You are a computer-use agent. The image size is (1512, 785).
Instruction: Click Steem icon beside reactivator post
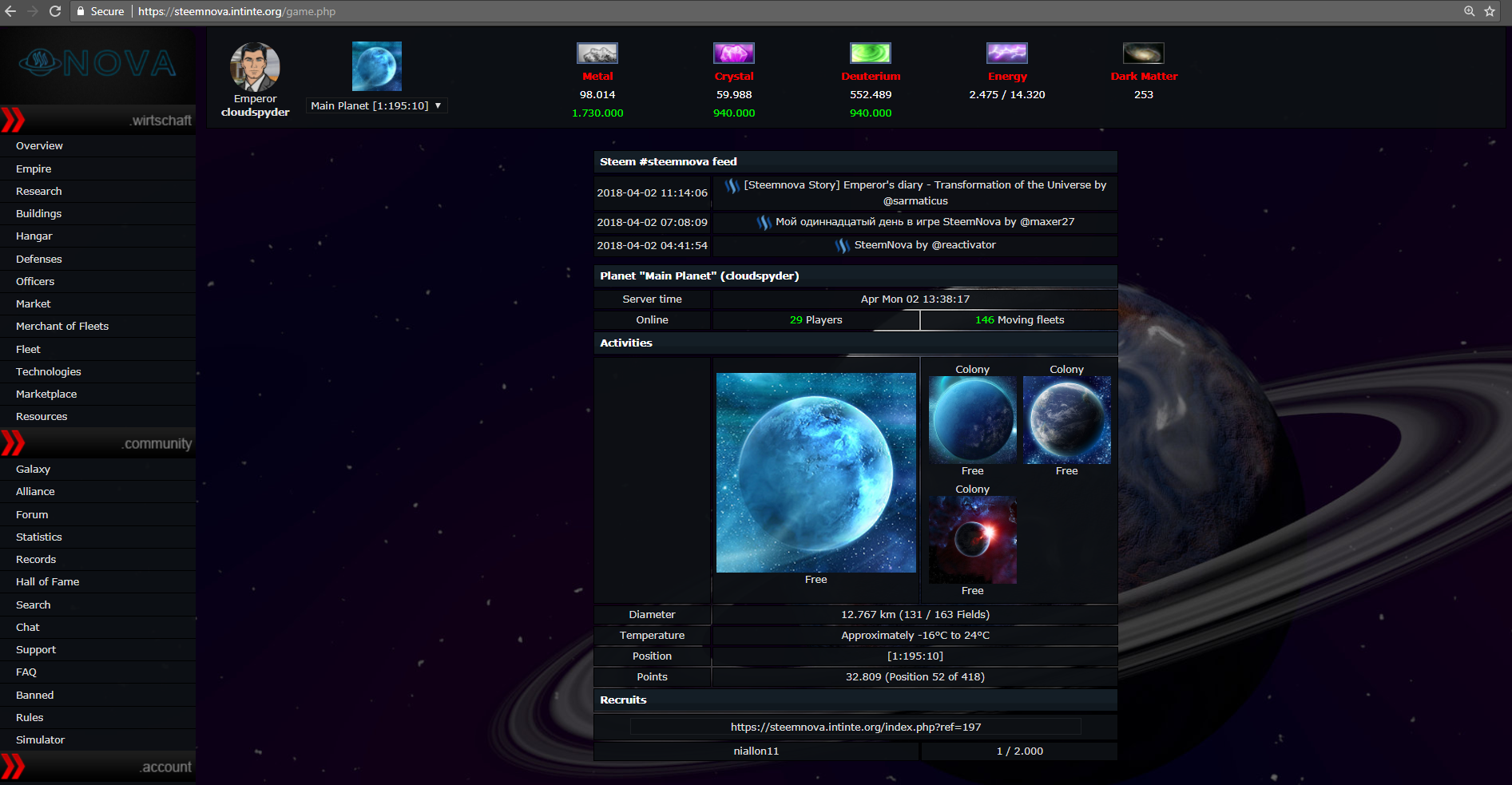843,246
